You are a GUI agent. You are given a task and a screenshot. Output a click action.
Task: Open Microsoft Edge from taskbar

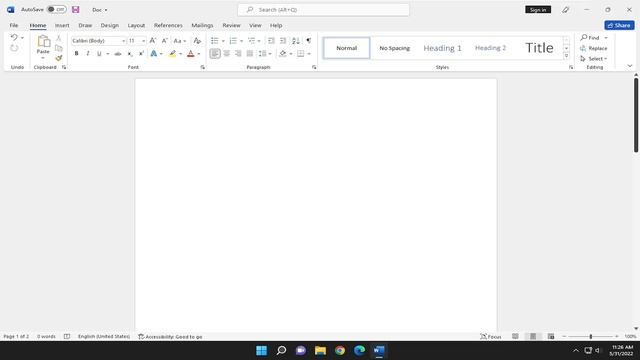(x=359, y=350)
